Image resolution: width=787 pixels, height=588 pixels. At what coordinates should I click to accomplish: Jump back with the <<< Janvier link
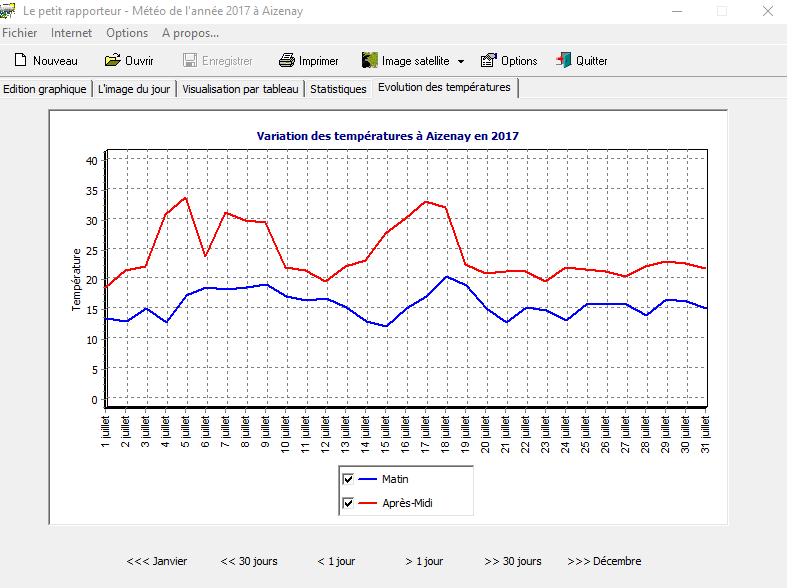(x=157, y=561)
